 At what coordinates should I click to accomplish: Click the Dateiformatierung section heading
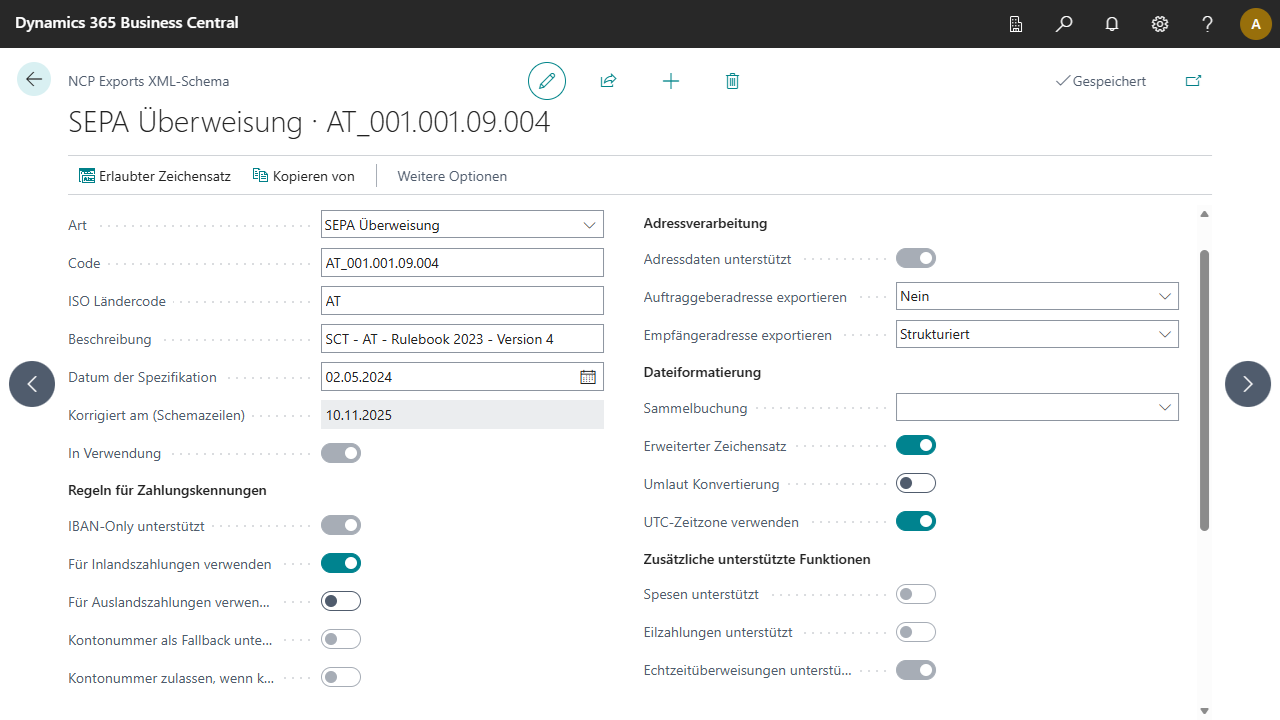click(702, 372)
